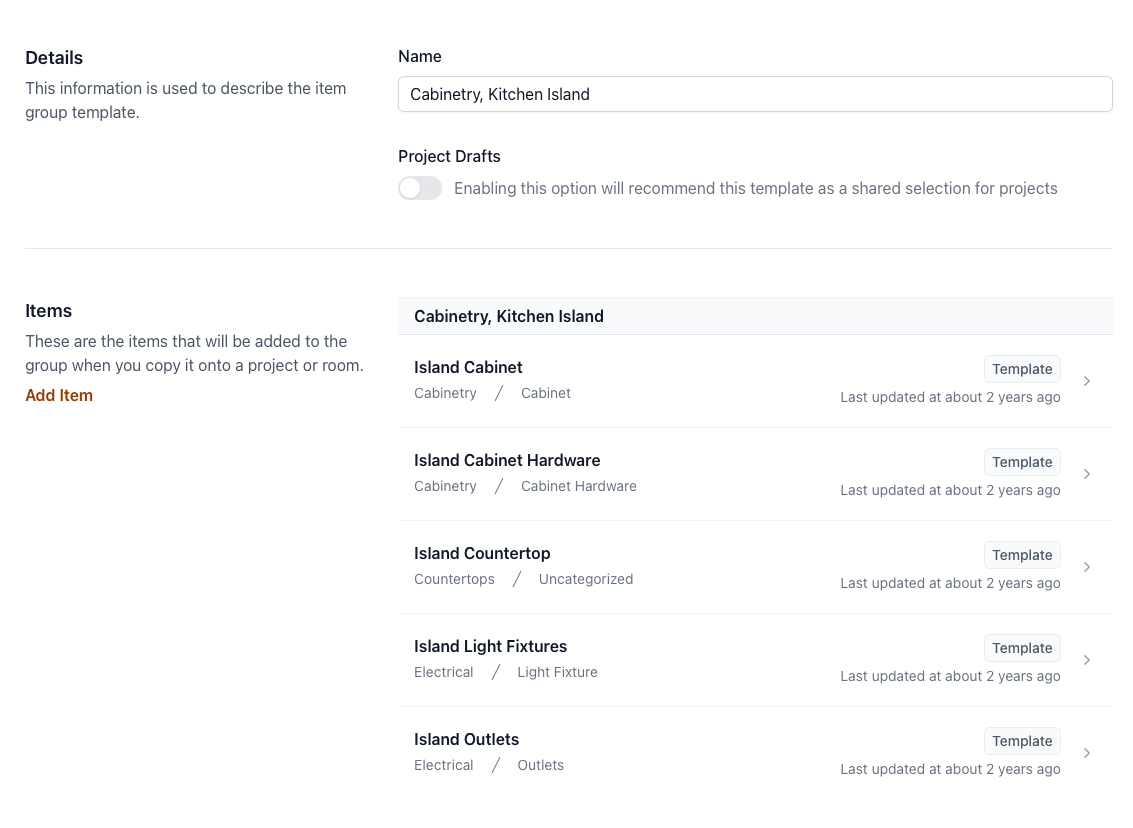
Task: Open the Island Cabinet Hardware item title
Action: 507,460
